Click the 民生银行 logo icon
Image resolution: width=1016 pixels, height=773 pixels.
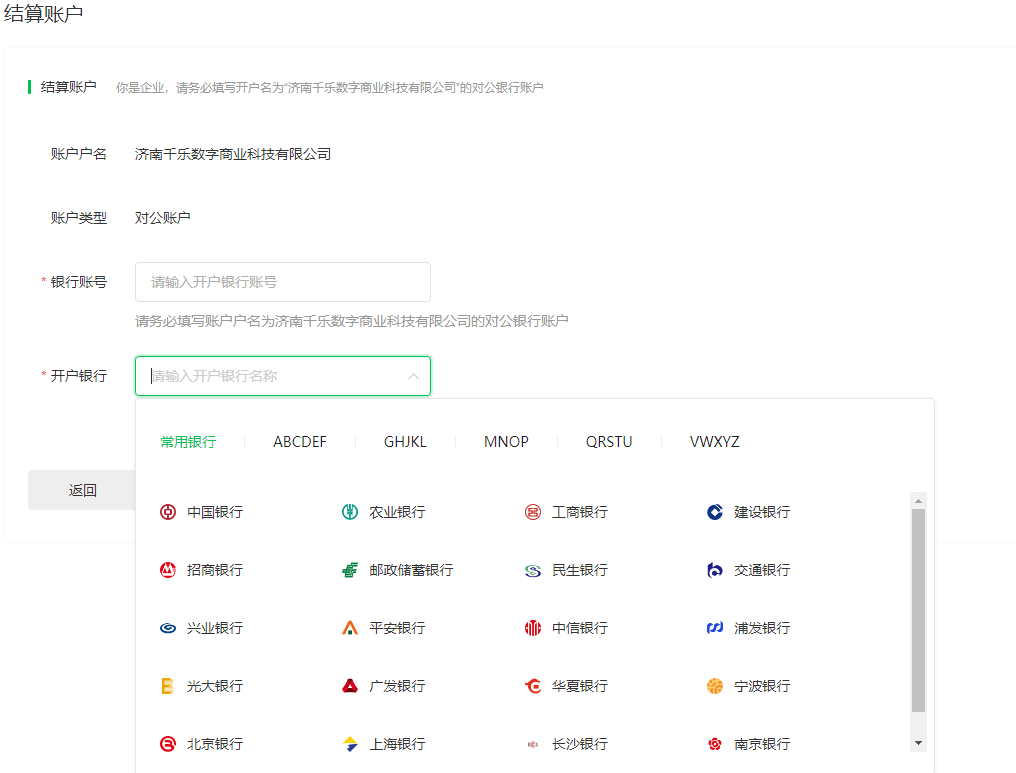(x=533, y=570)
